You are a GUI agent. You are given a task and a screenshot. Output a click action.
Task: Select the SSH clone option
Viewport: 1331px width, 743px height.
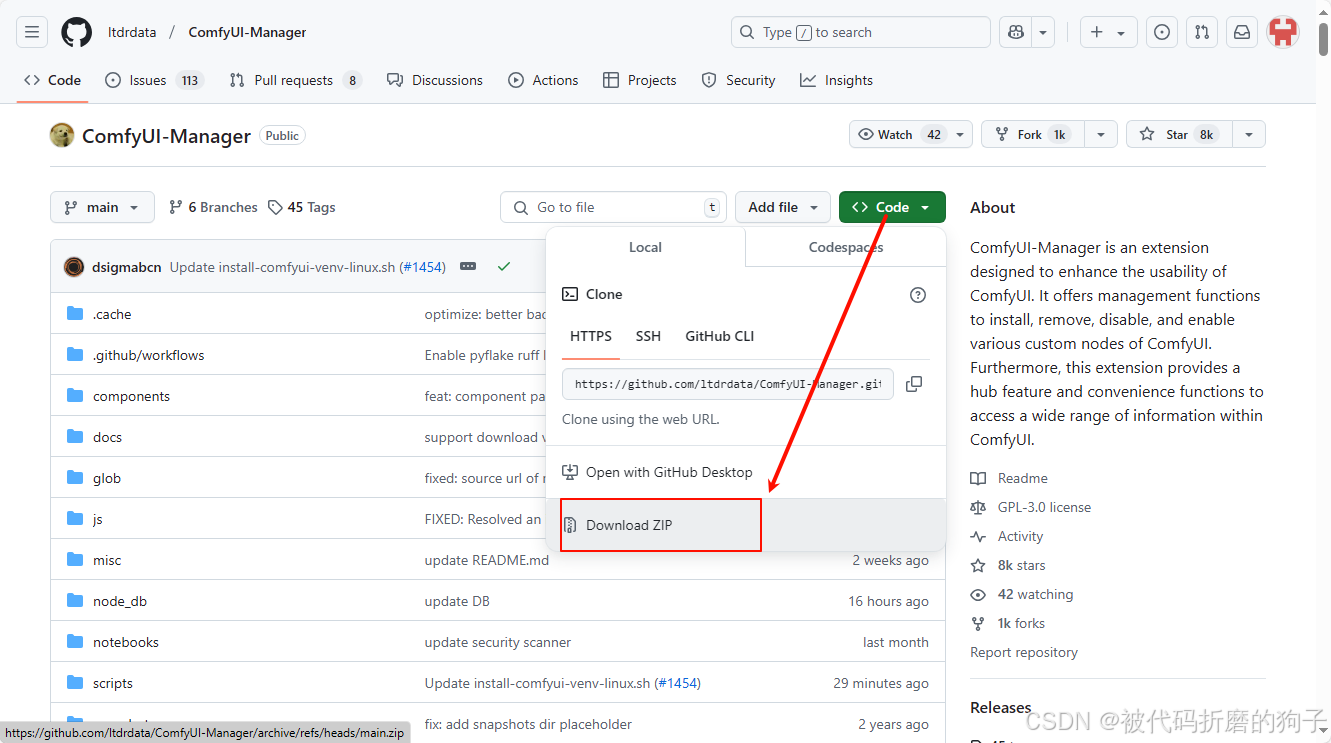coord(648,336)
